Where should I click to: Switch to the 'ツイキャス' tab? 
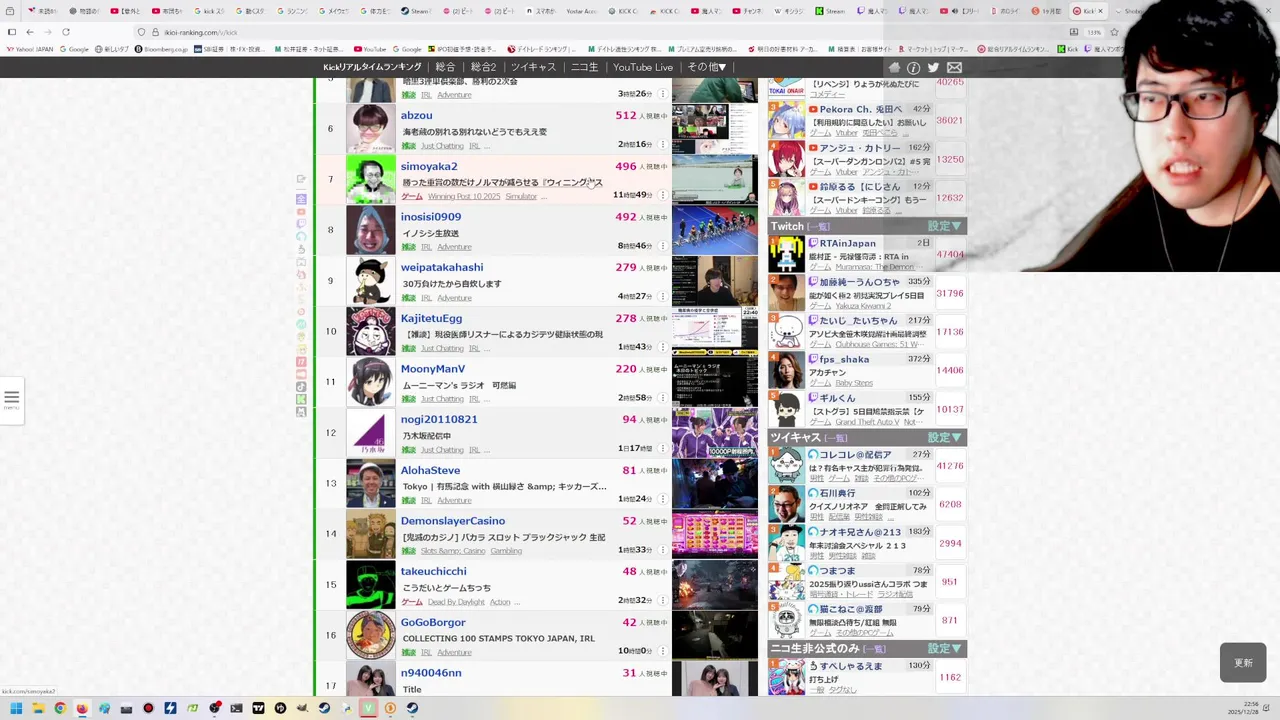533,67
